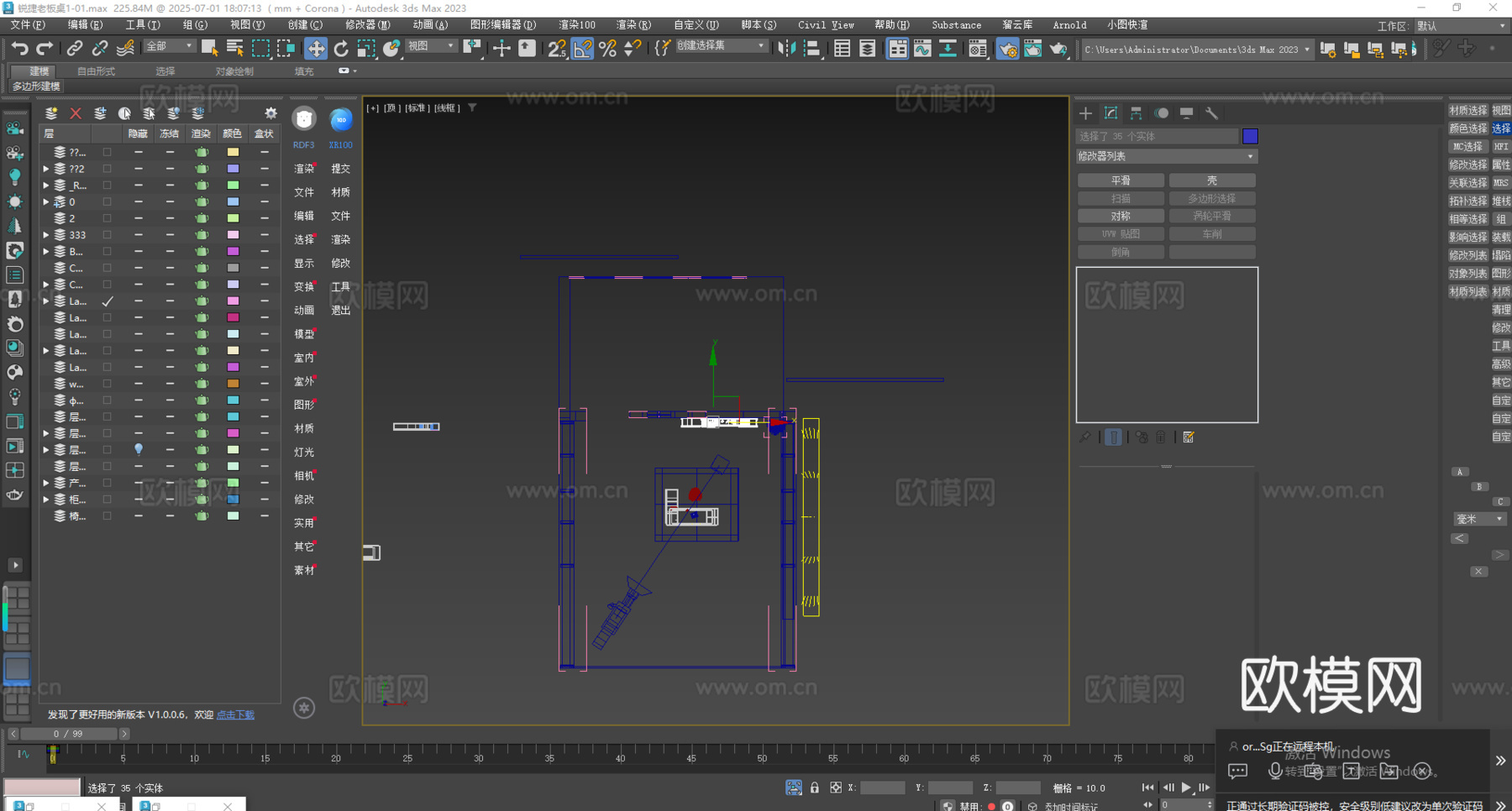Click 提交 button in XR100 column

tap(340, 169)
